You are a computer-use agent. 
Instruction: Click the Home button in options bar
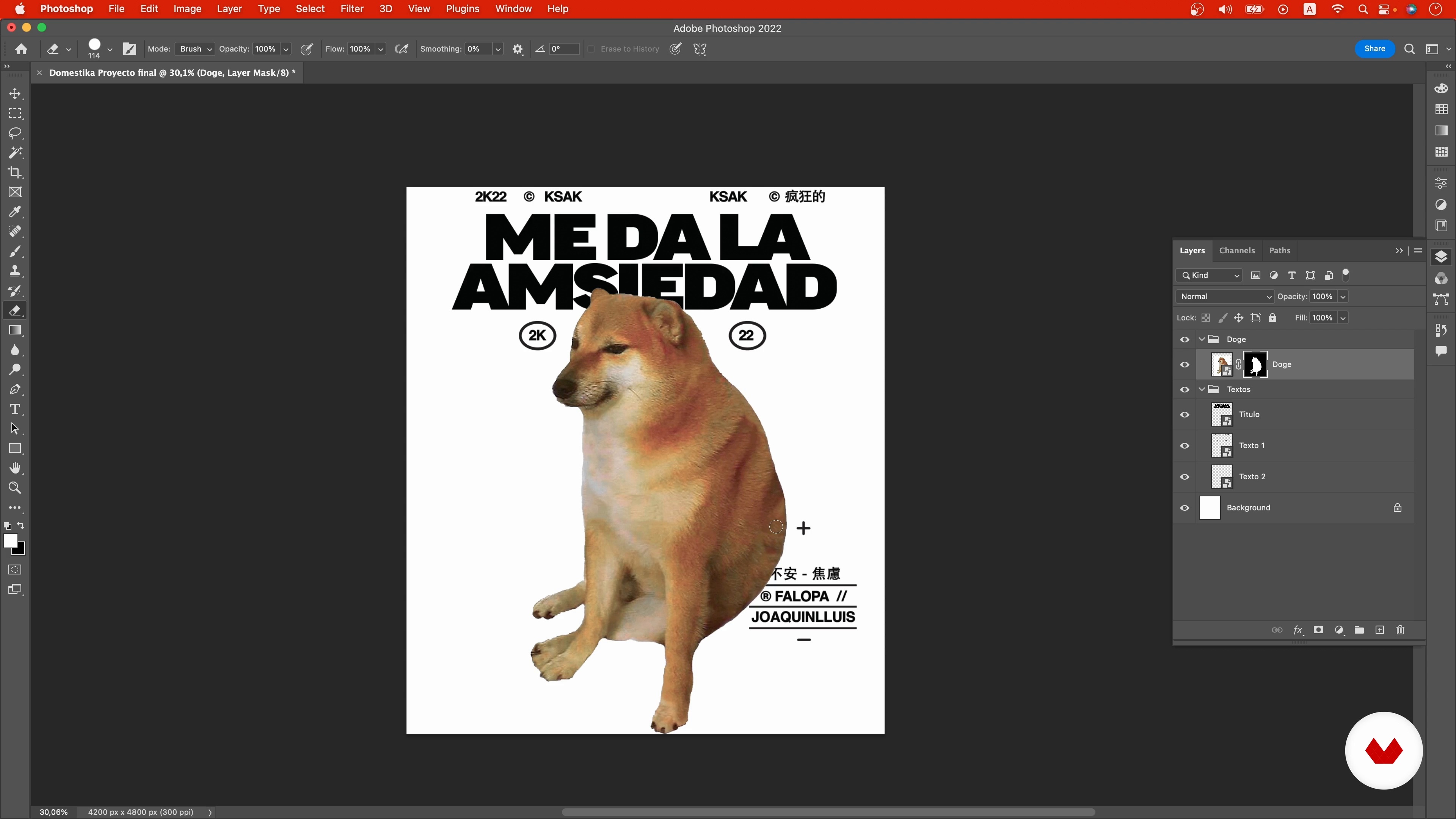point(22,49)
